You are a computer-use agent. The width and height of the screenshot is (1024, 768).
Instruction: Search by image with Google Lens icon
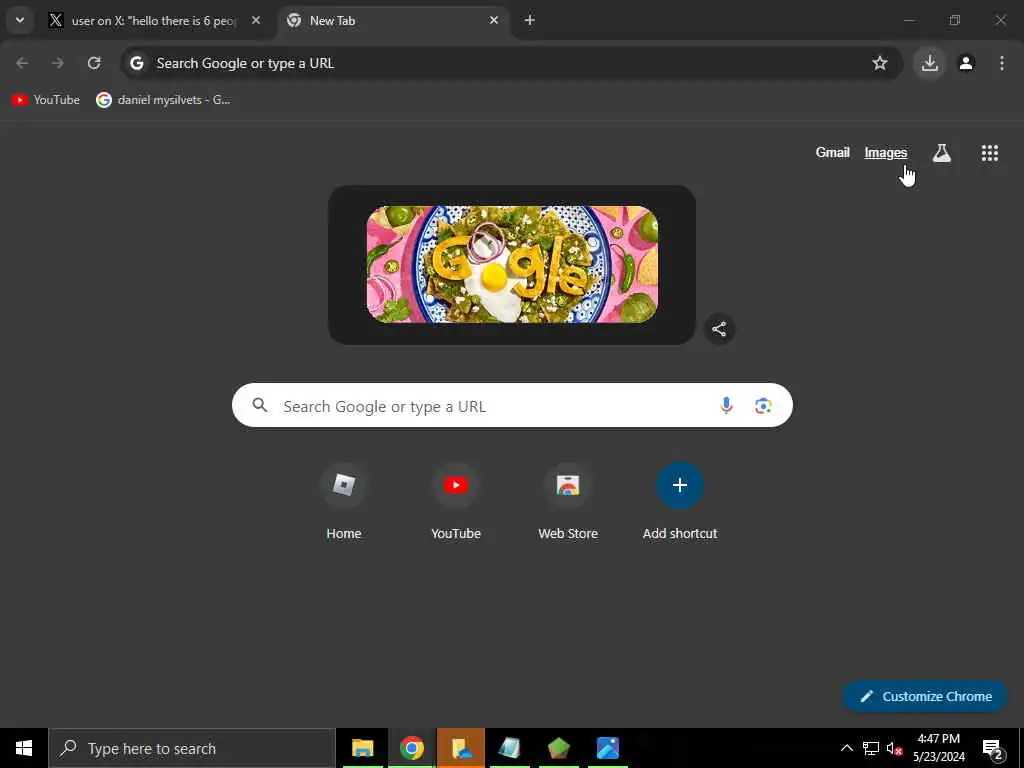pyautogui.click(x=763, y=406)
